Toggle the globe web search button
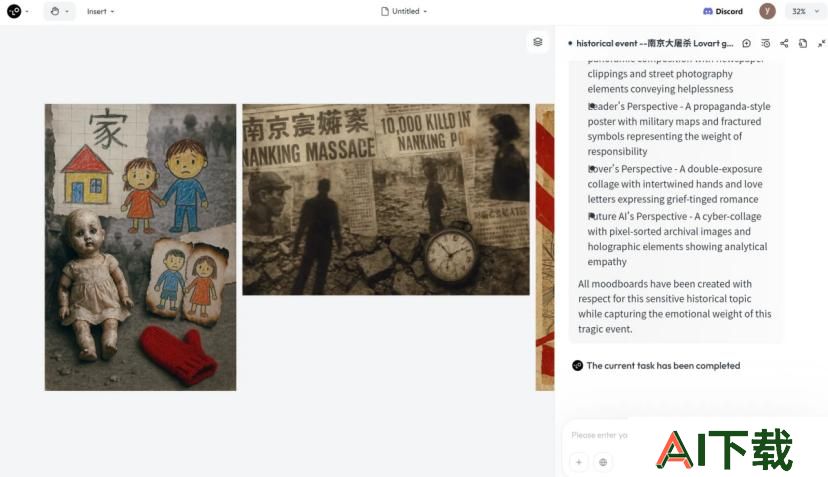The height and width of the screenshot is (477, 828). (603, 462)
